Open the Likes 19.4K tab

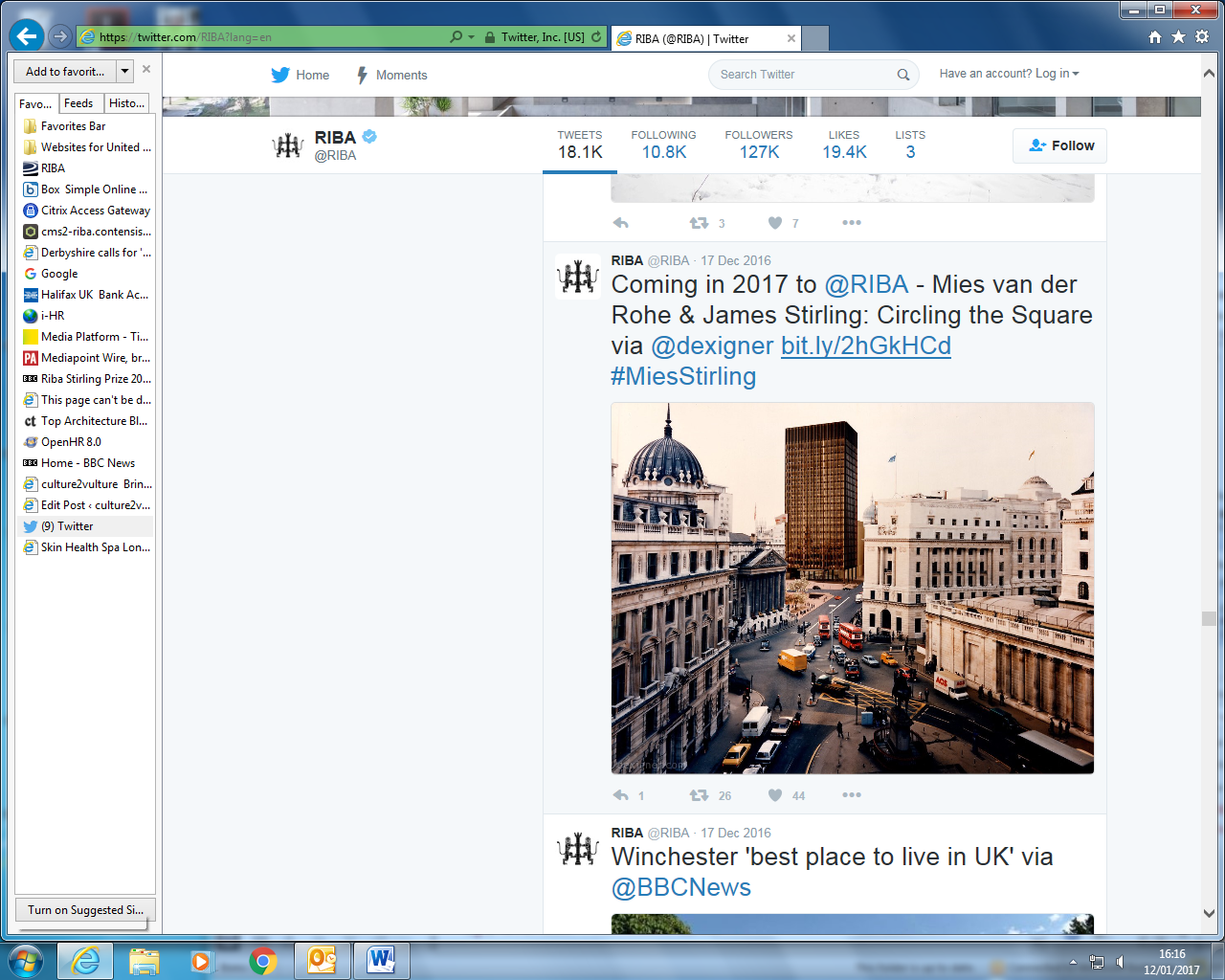click(844, 145)
